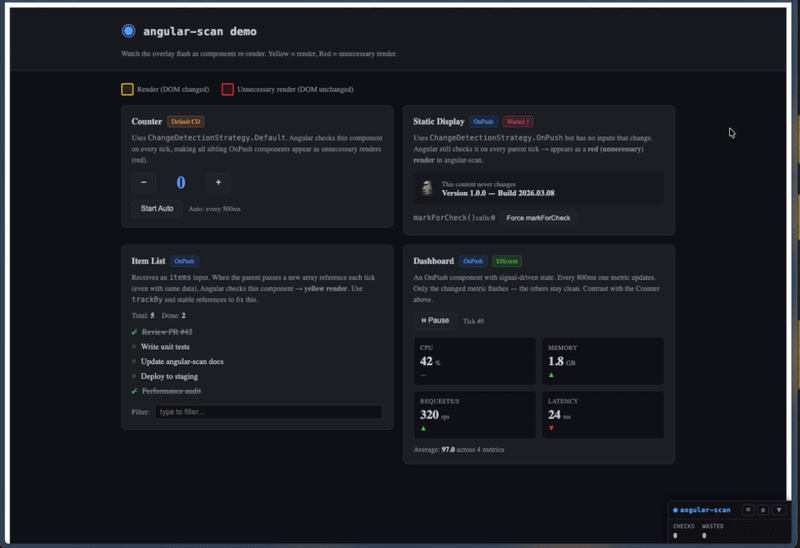Click the red Wasted badge on Static Display
The width and height of the screenshot is (800, 548).
click(x=518, y=121)
